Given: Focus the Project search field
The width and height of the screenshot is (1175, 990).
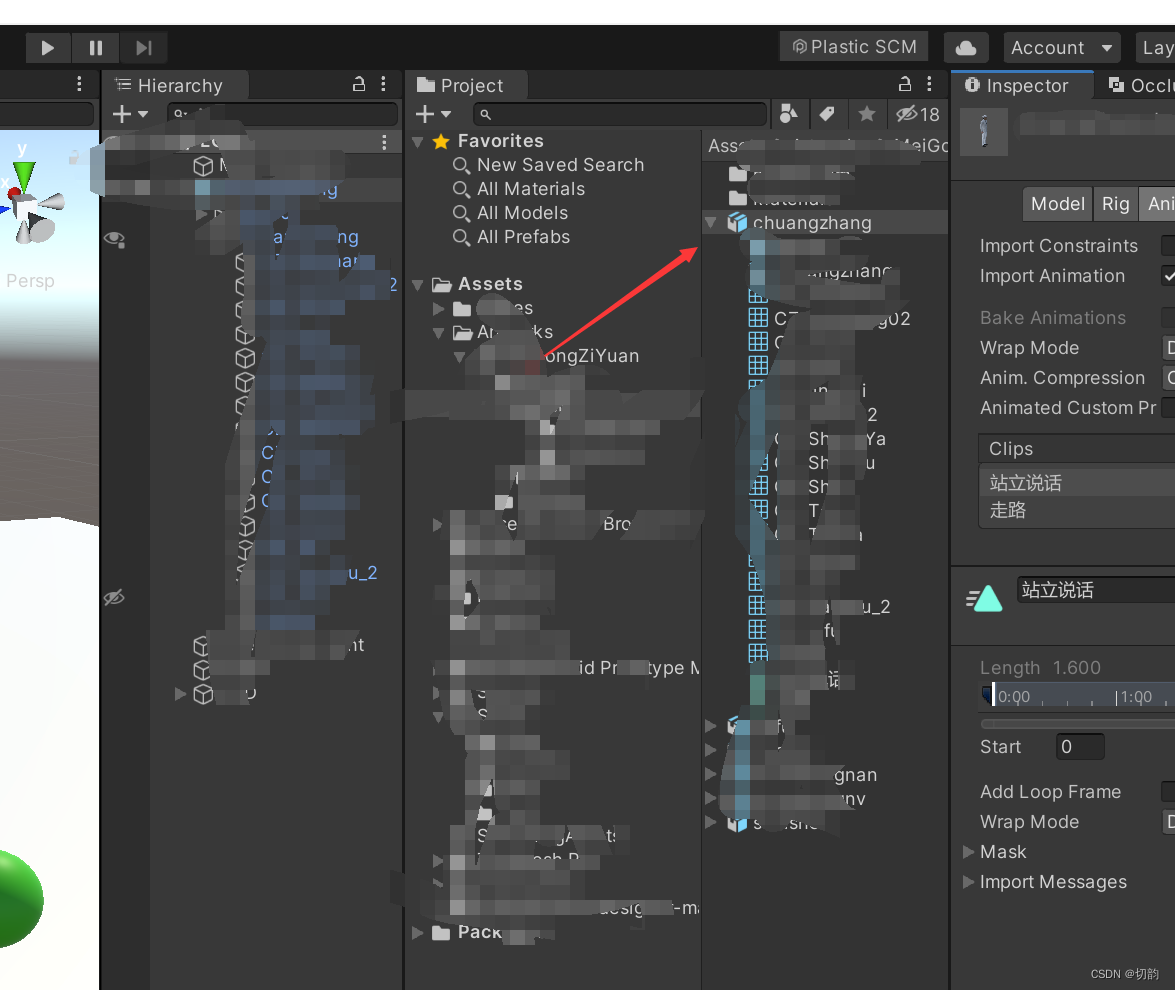Looking at the screenshot, I should [x=619, y=114].
